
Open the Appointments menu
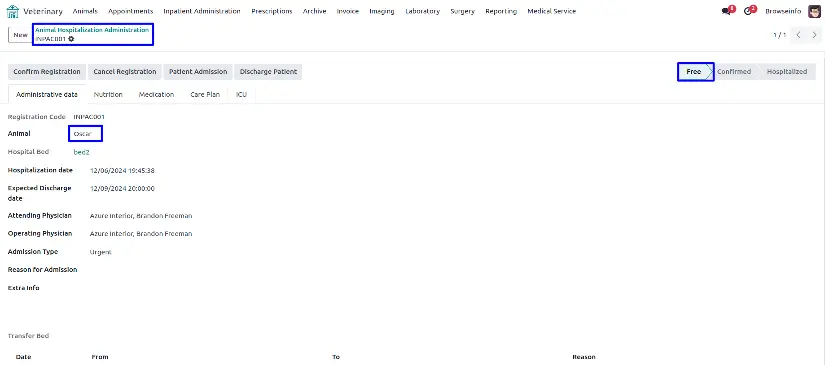tap(130, 11)
